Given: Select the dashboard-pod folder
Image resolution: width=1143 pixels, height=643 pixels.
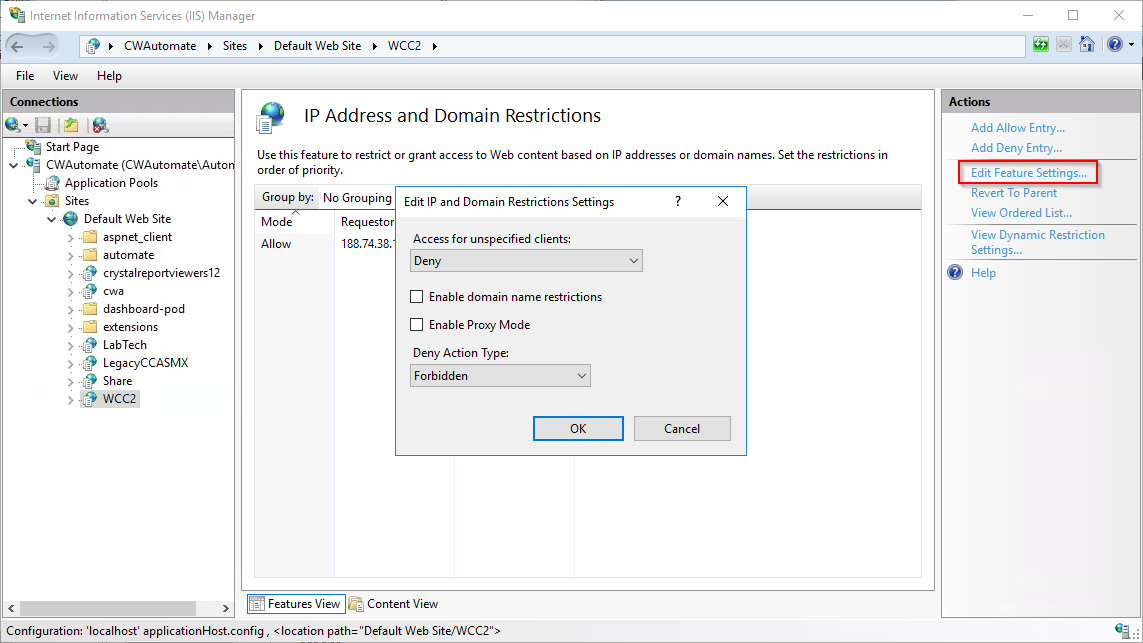Looking at the screenshot, I should (144, 309).
